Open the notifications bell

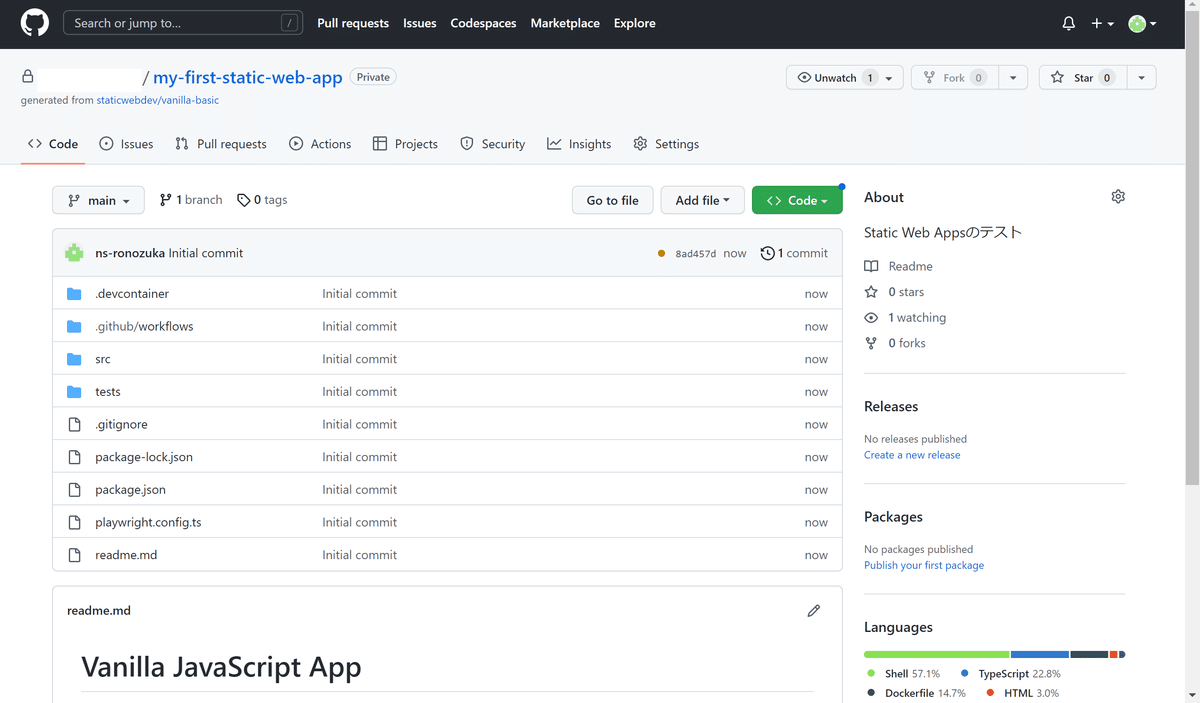point(1068,23)
